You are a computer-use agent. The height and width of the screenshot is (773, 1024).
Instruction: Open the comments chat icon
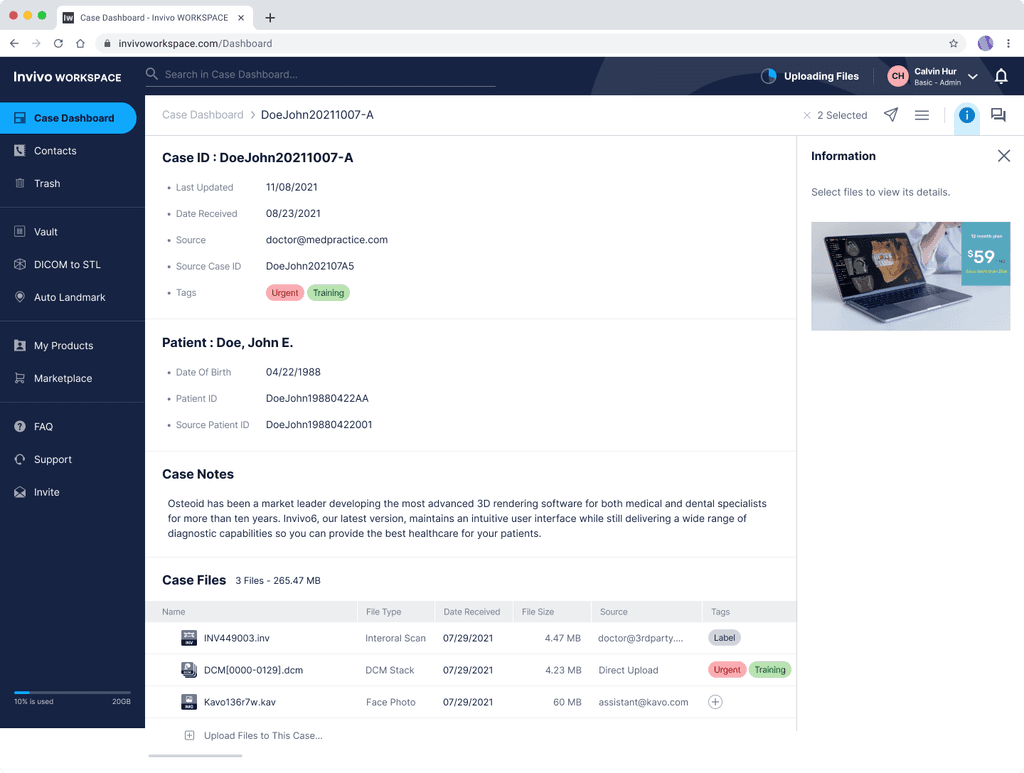coord(998,116)
